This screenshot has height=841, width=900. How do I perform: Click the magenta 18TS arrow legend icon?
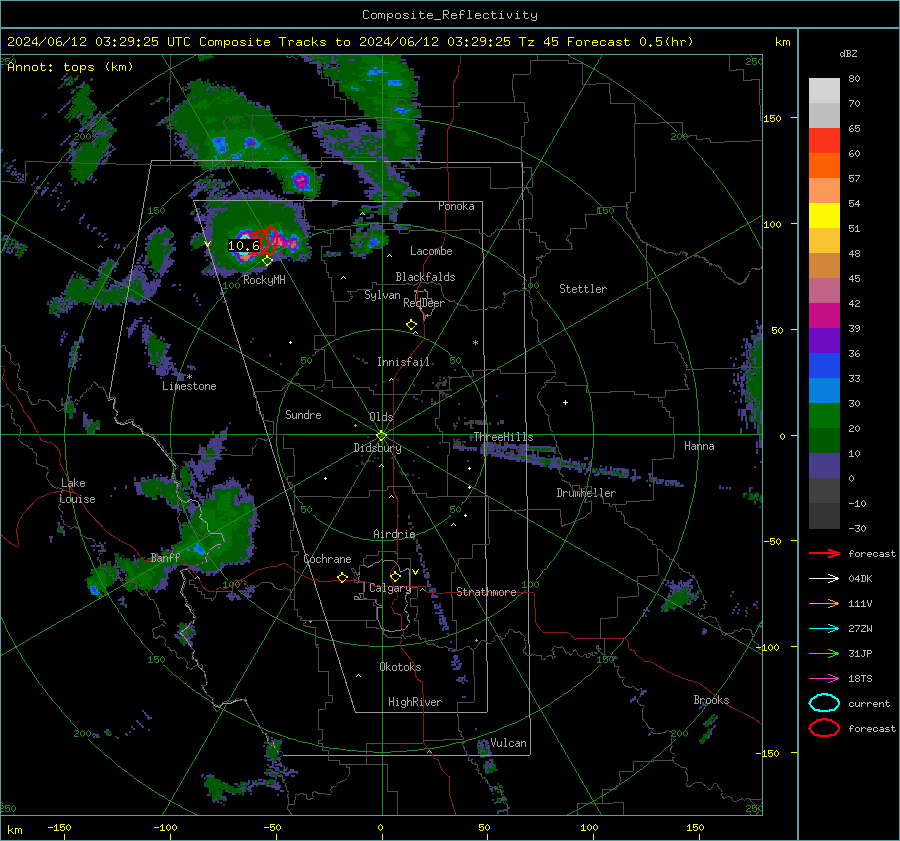coord(824,679)
